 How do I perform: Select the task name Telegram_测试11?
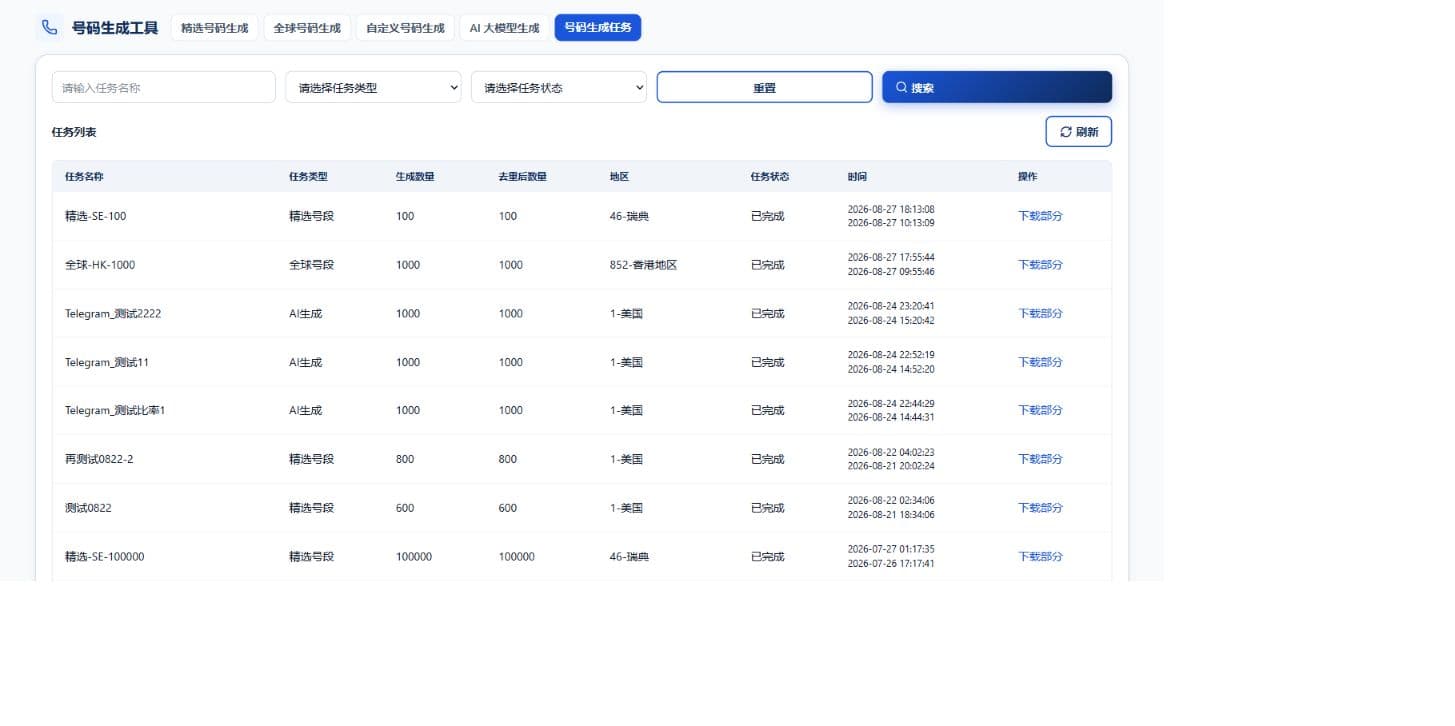click(x=107, y=362)
